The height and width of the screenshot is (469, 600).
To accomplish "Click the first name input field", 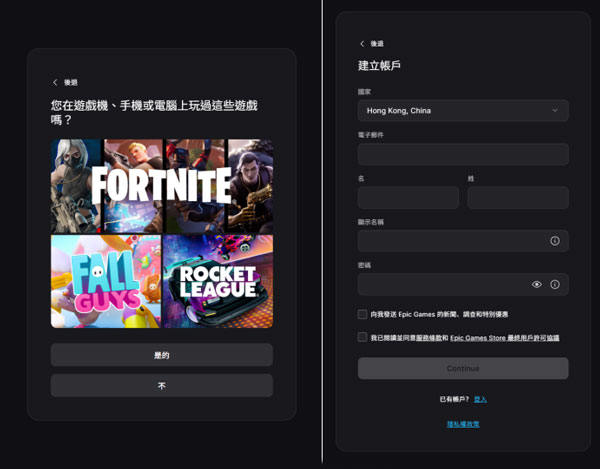I will click(408, 197).
